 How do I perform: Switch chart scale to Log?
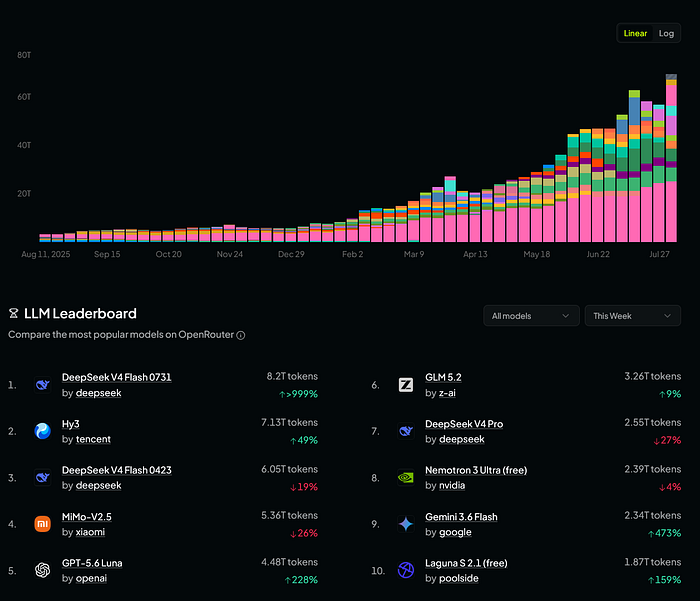pos(666,33)
